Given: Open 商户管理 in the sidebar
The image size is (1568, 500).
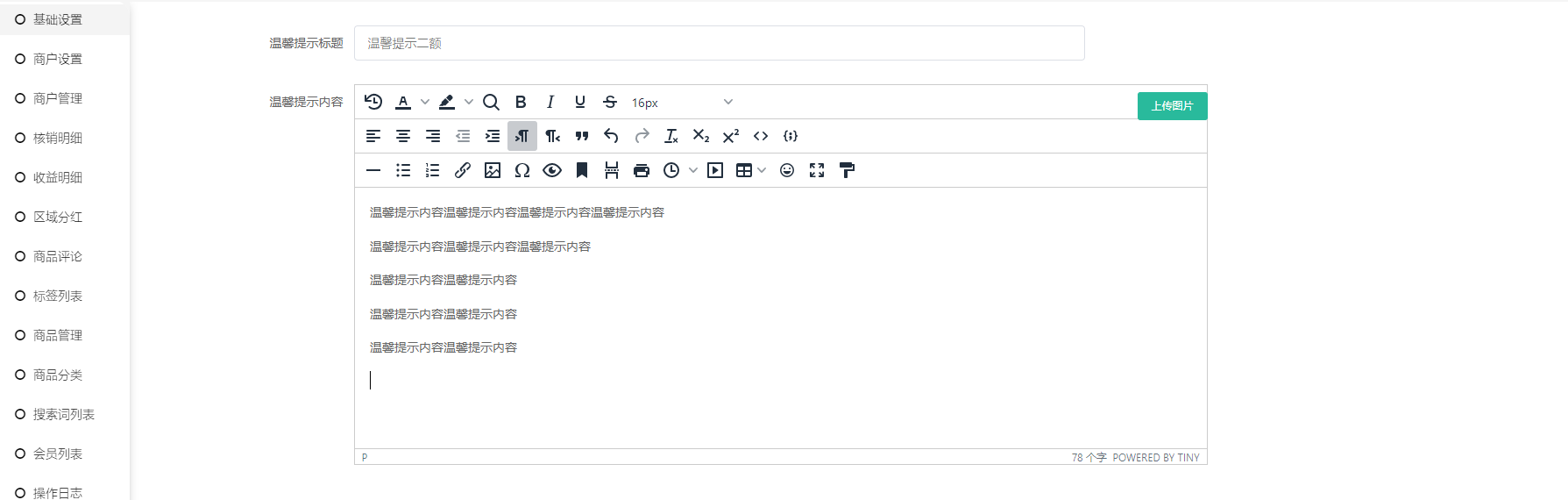Looking at the screenshot, I should [58, 98].
